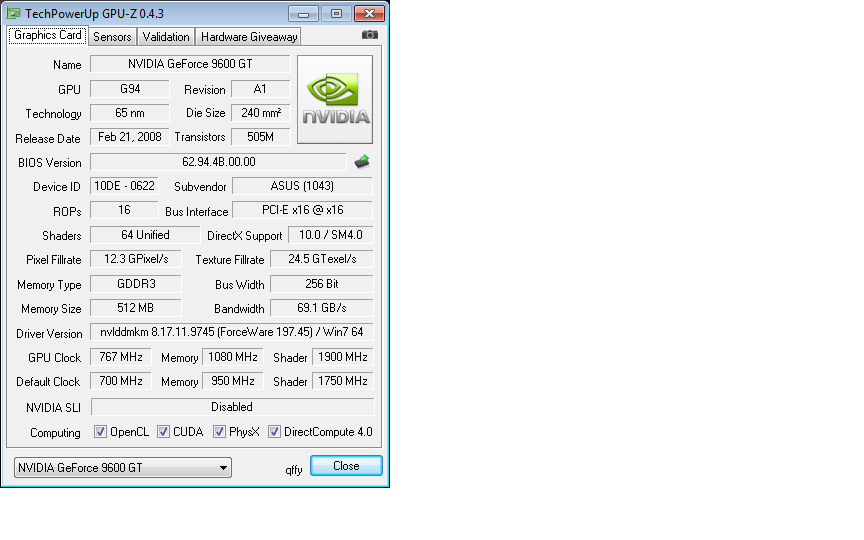Screen dimensions: 864x540
Task: Click the Subvendor value ASUS (1043)
Action: [303, 186]
